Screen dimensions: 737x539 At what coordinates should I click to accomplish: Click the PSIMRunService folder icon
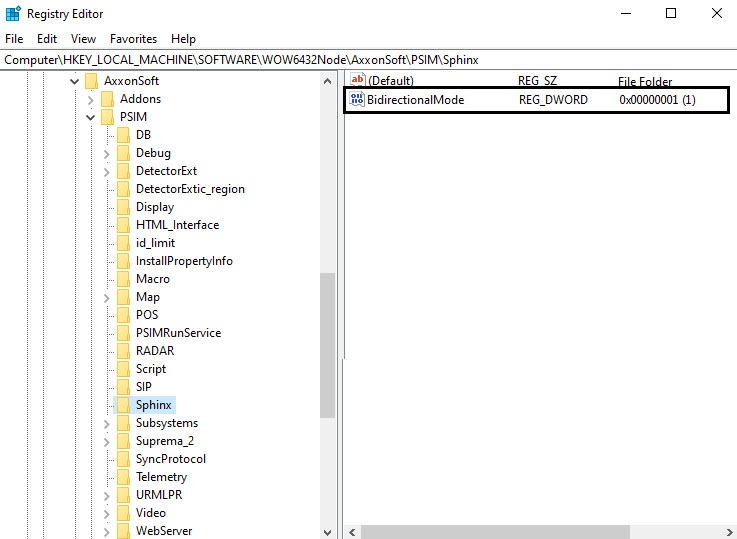124,333
